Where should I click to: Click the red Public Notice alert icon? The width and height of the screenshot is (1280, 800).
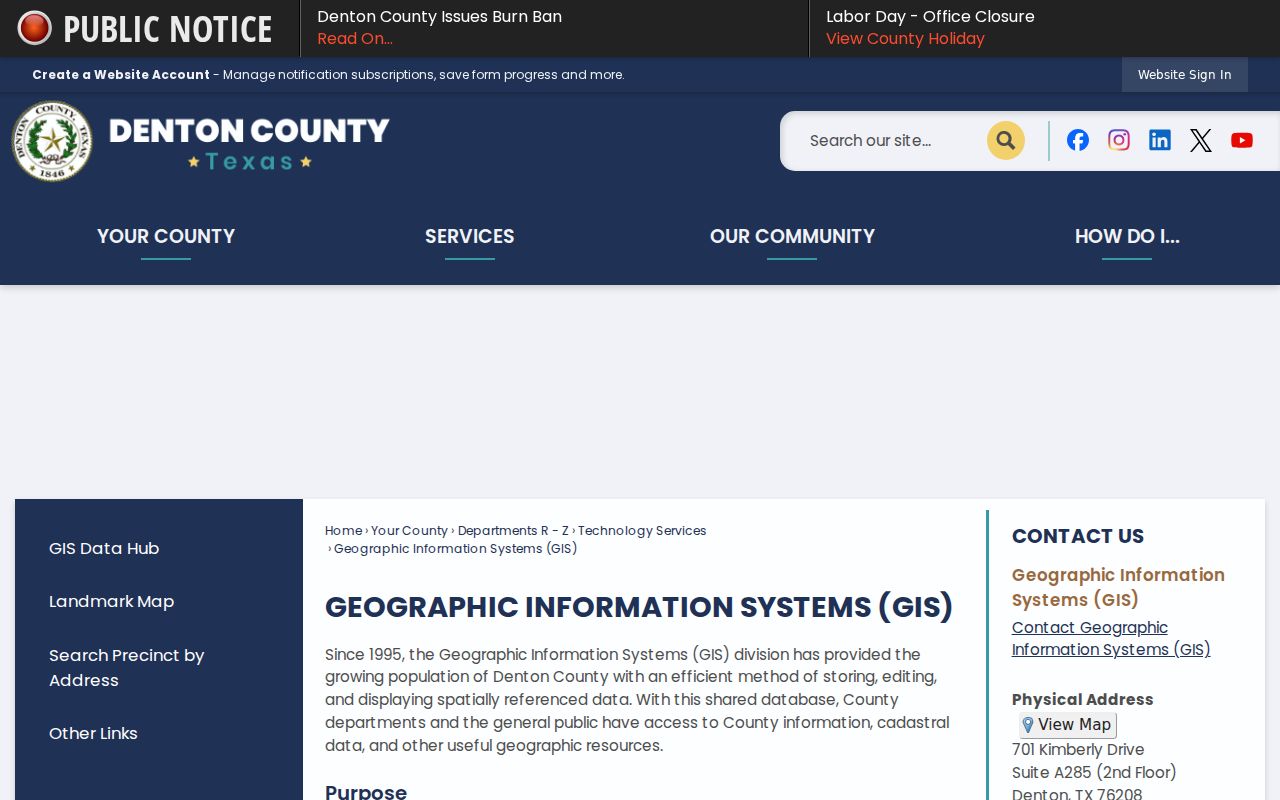coord(34,28)
